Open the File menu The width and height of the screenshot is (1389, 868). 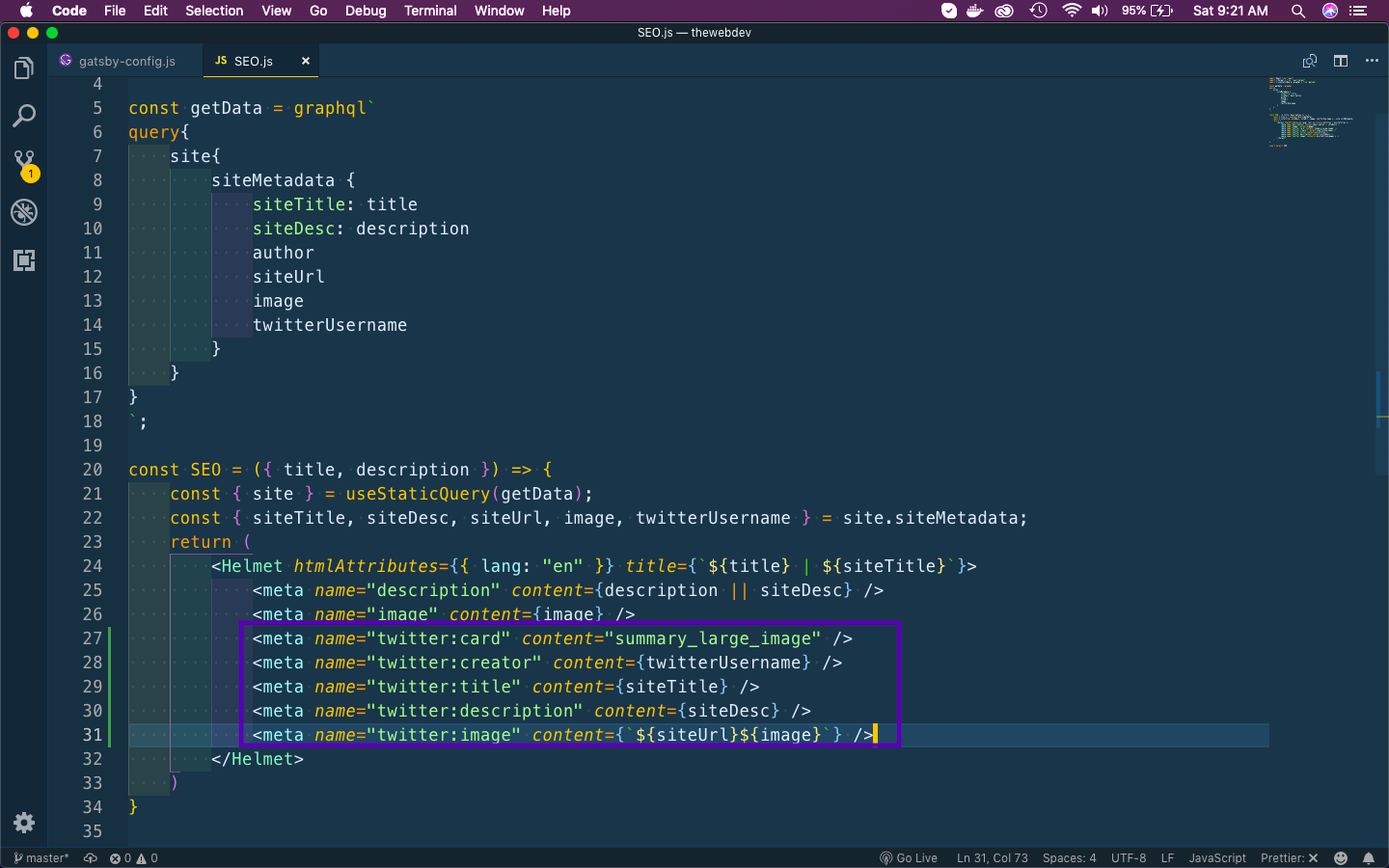pyautogui.click(x=115, y=11)
